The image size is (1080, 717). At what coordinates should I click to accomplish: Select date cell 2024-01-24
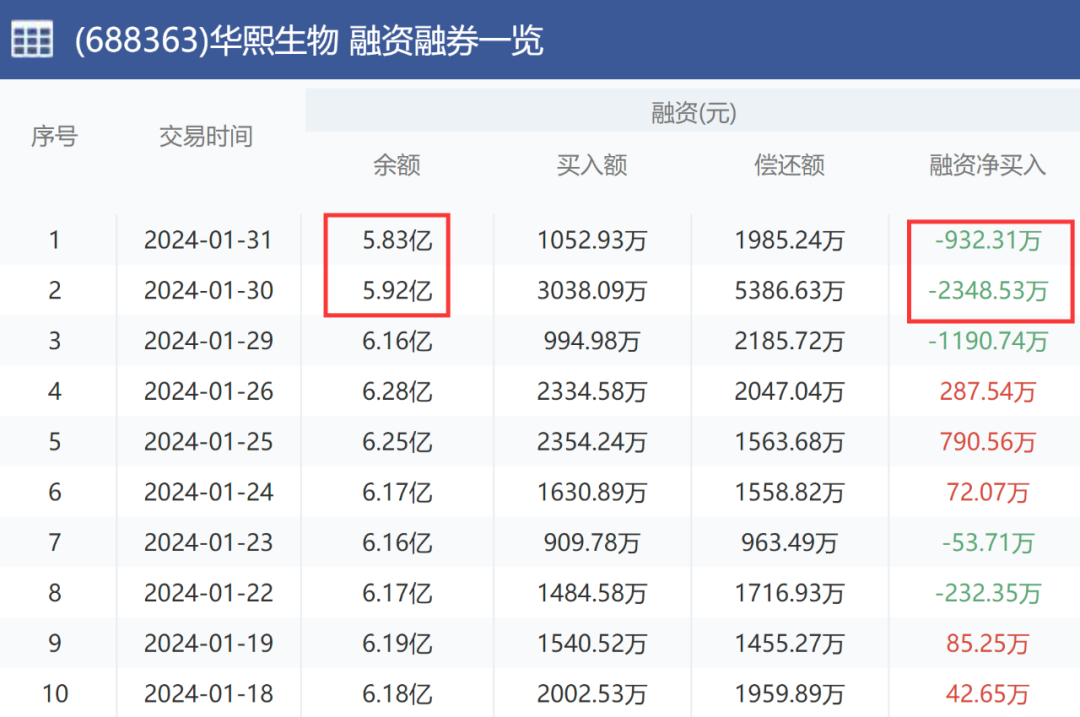(208, 492)
